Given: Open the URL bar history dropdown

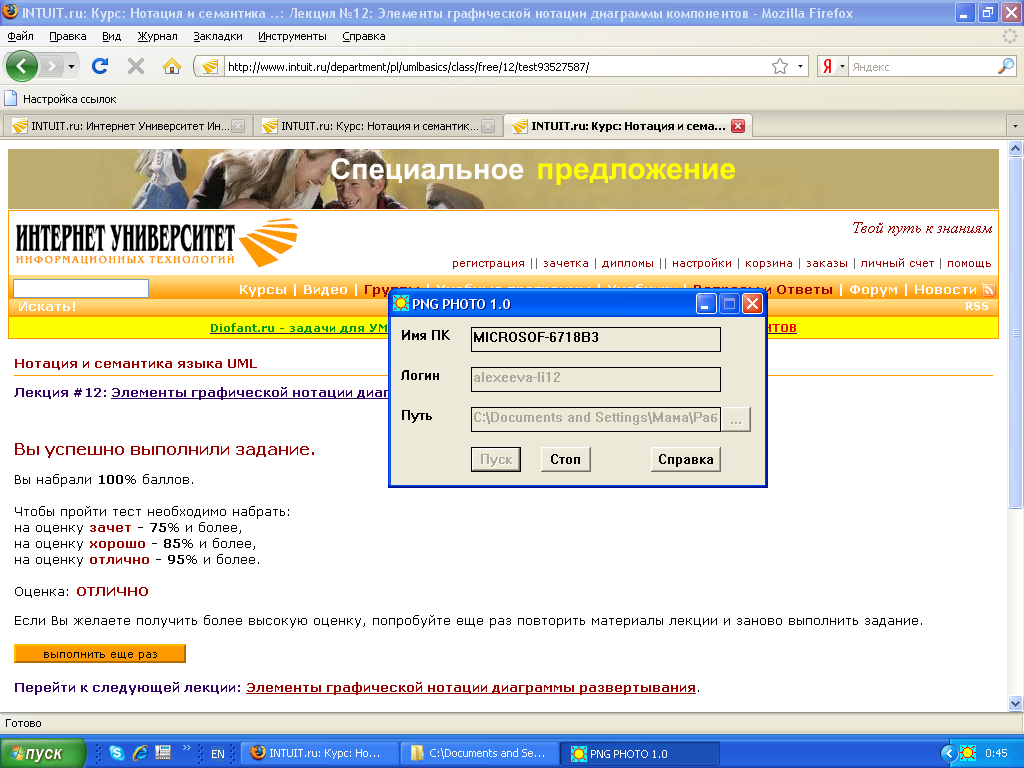Looking at the screenshot, I should tap(800, 67).
